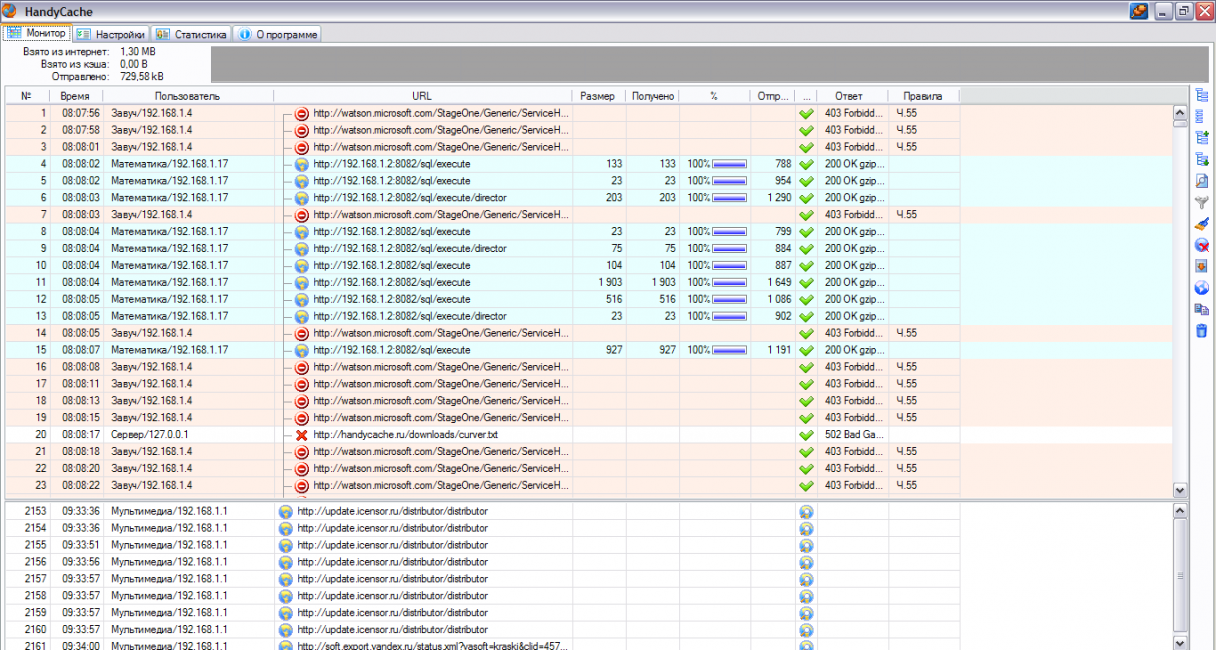Image resolution: width=1216 pixels, height=650 pixels.
Task: Click the tree icon with green plus
Action: 1202,138
